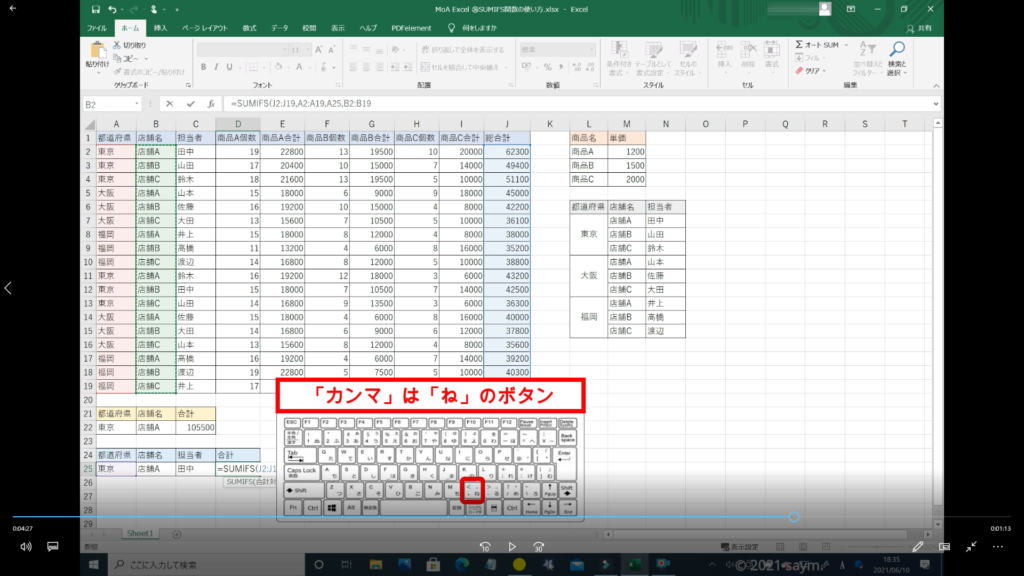
Task: Click the pen edit icon in video controls
Action: tap(918, 547)
